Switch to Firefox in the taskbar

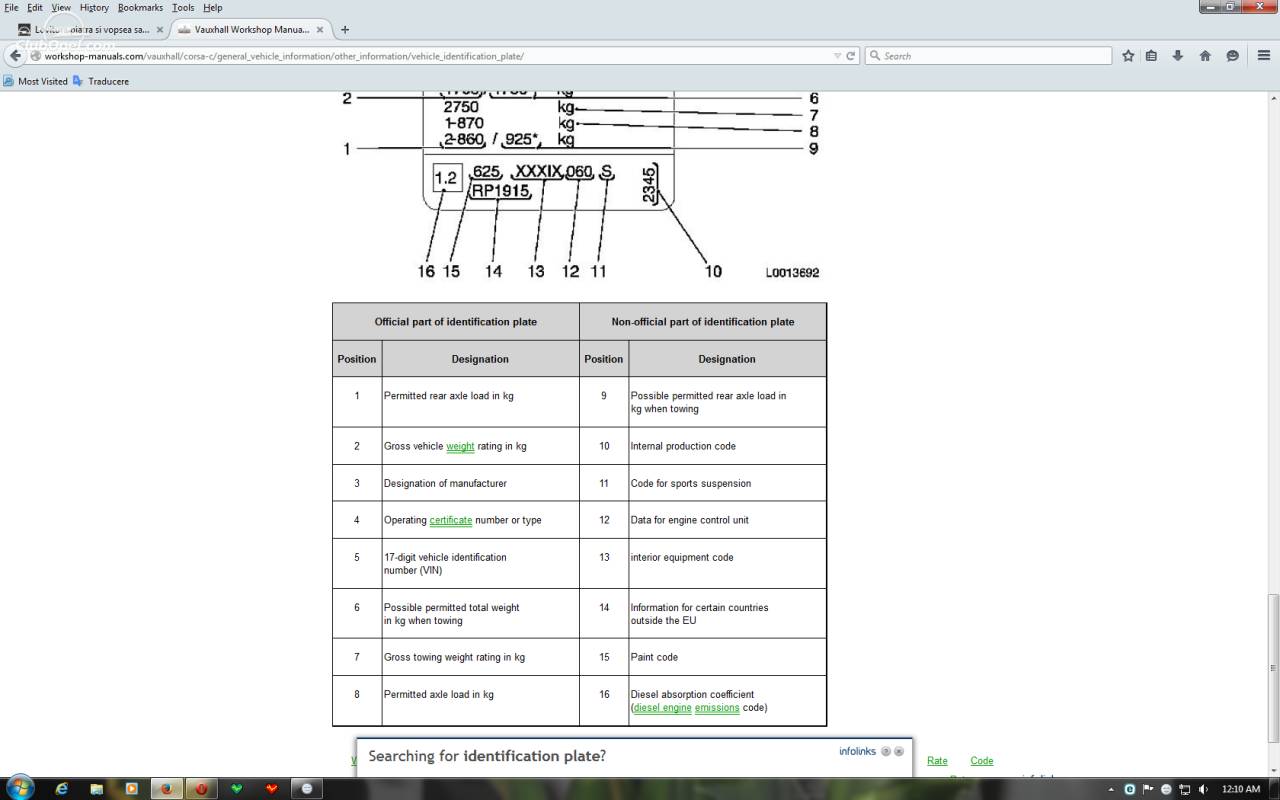click(167, 788)
